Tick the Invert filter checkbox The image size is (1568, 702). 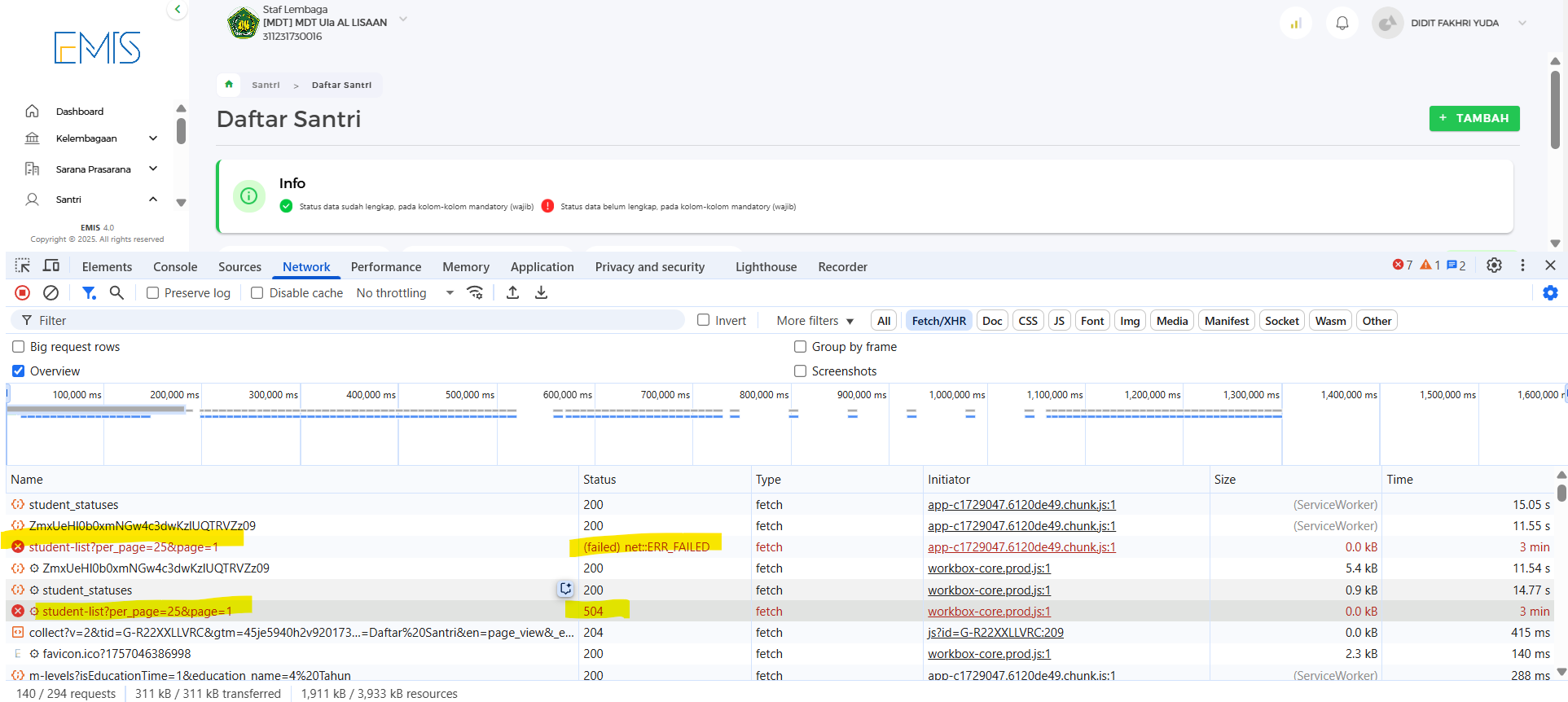pos(704,321)
